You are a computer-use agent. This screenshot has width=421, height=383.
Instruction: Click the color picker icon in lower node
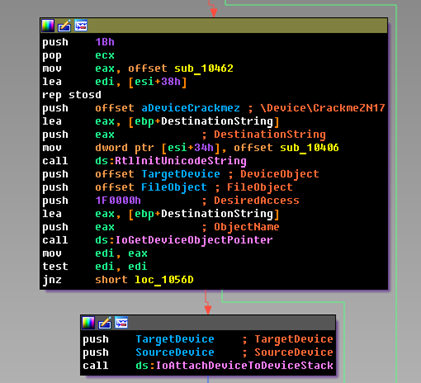pos(88,323)
